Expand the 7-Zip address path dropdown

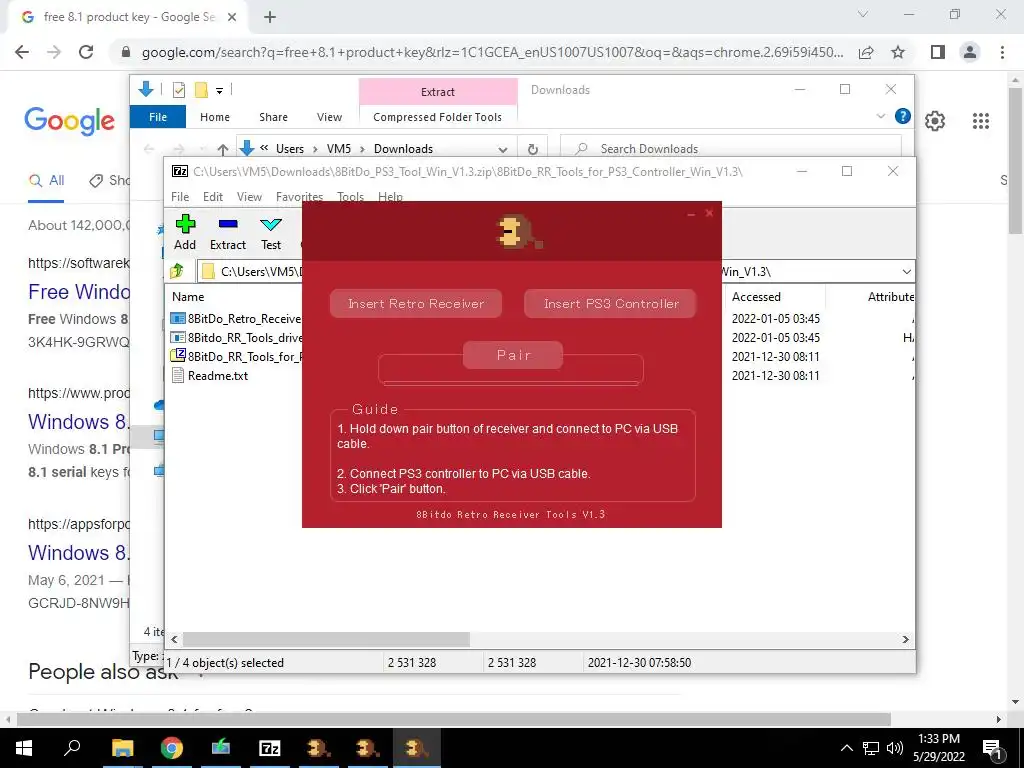click(906, 272)
